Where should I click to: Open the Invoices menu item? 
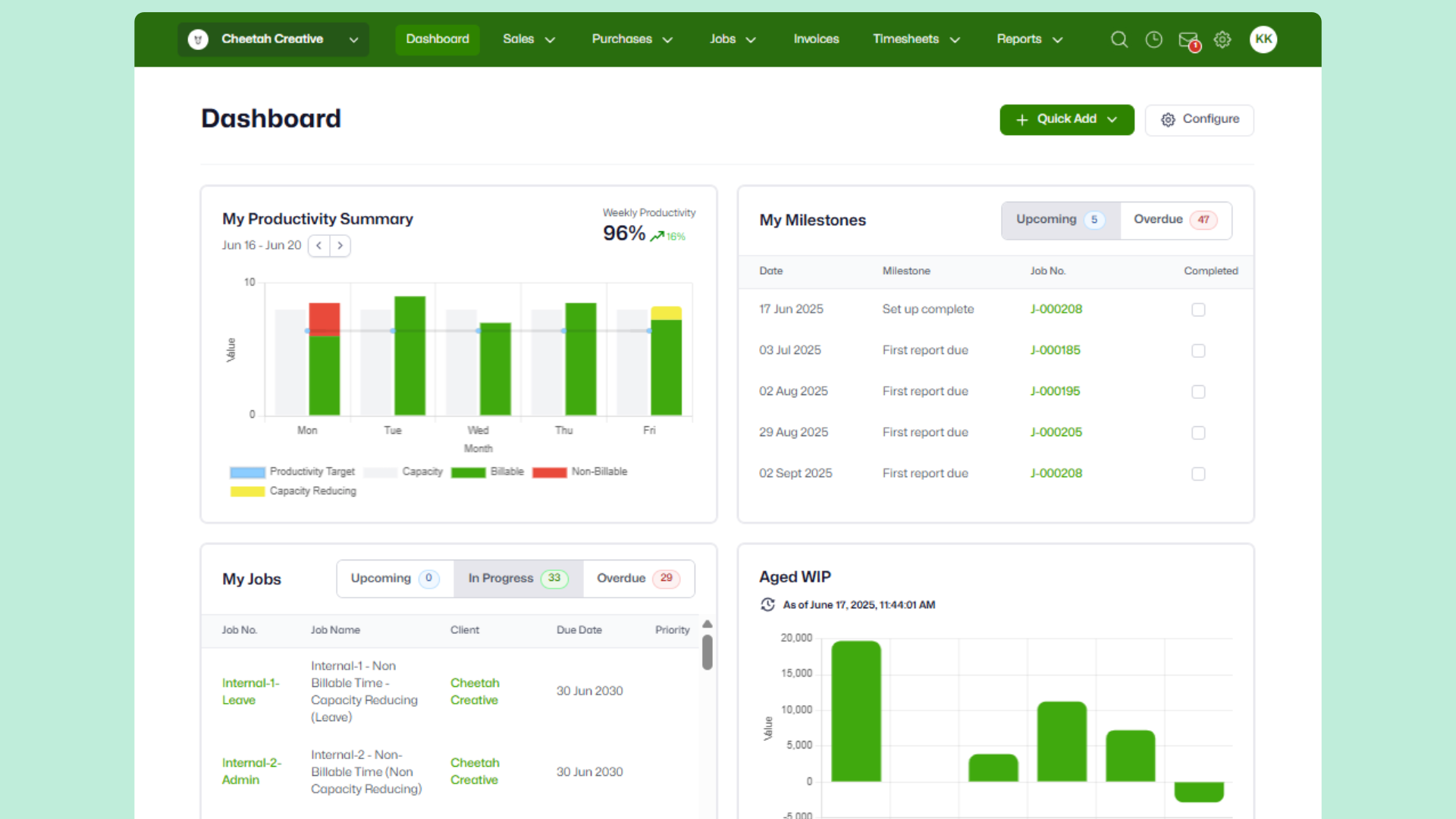tap(816, 39)
